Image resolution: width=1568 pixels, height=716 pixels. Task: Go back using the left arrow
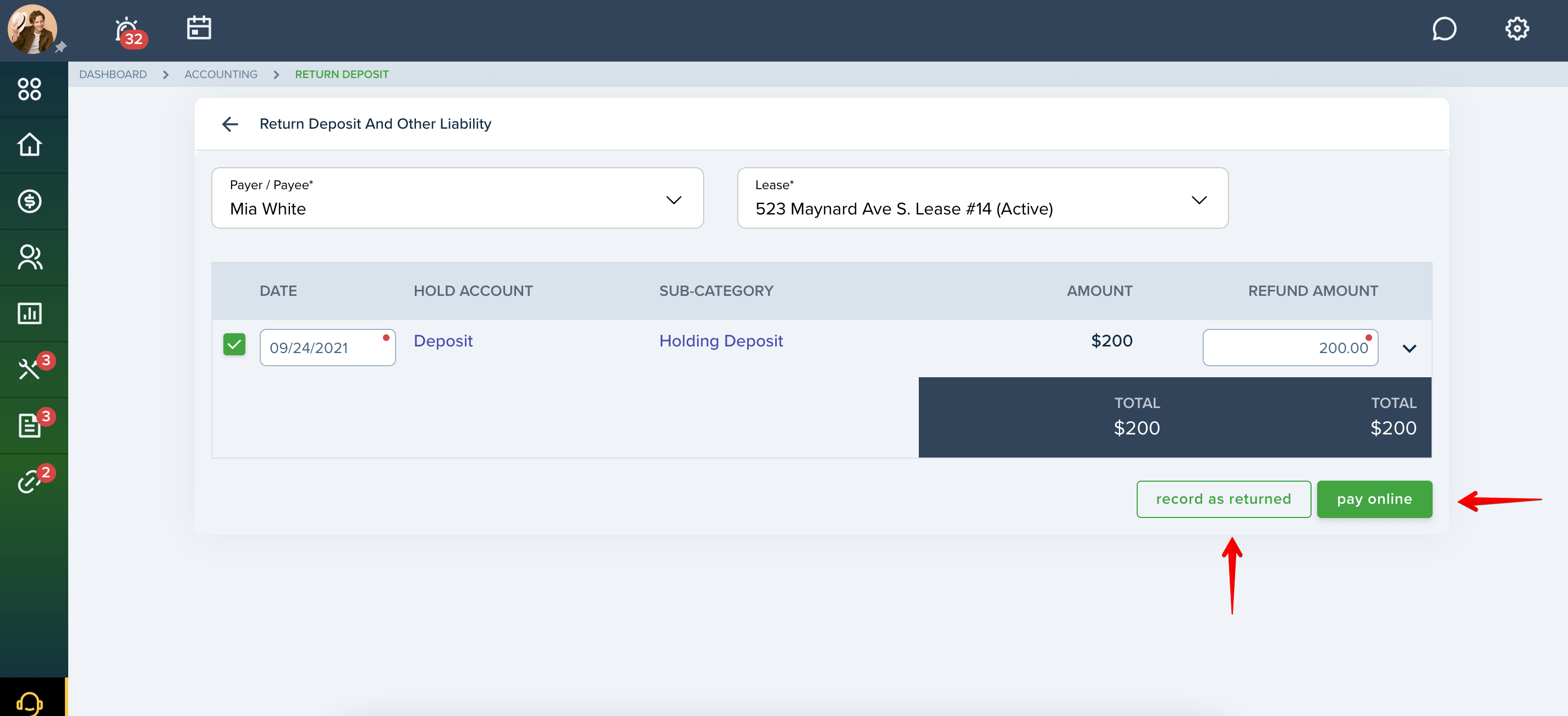coord(230,124)
